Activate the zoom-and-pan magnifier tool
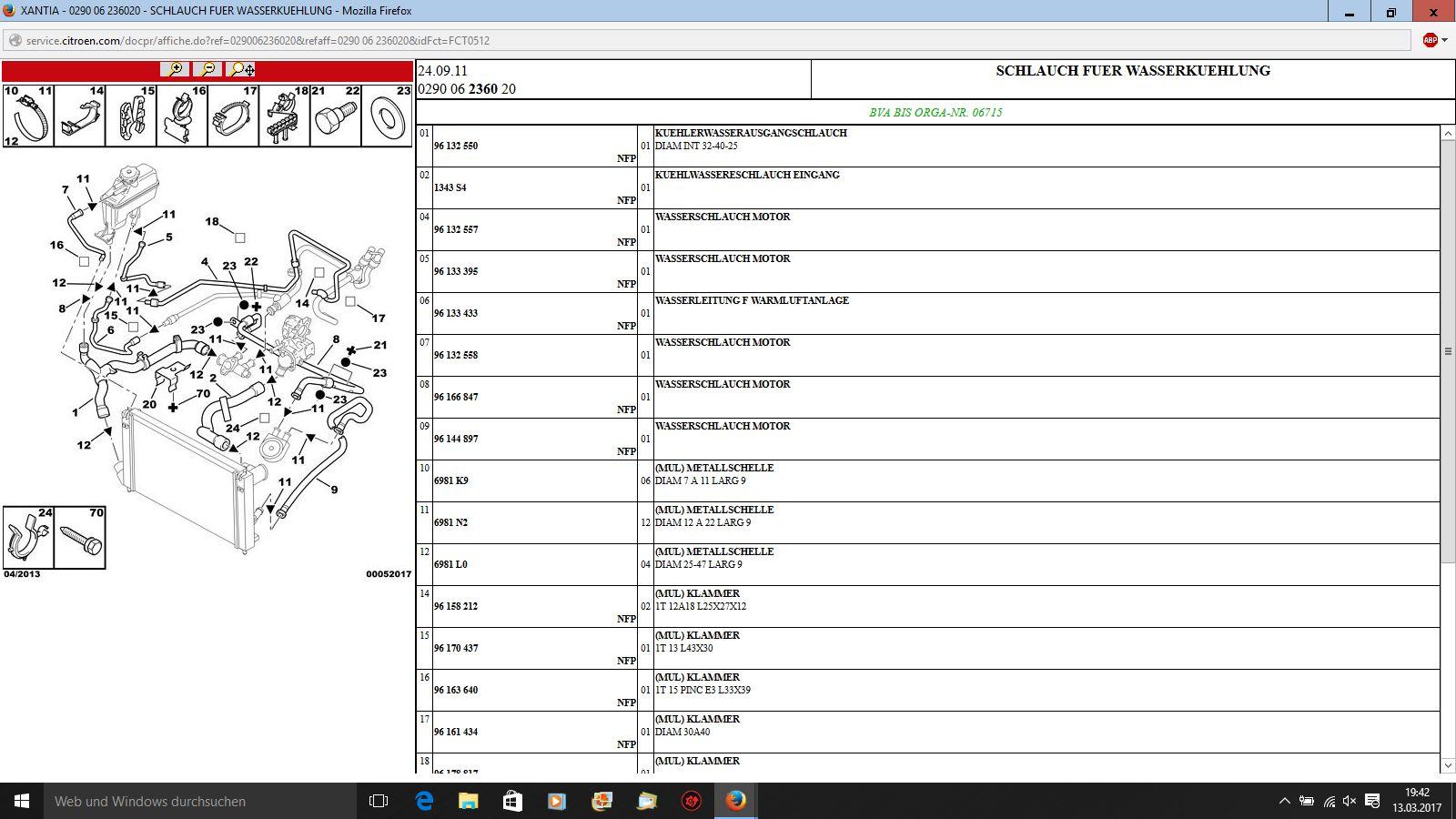 tap(241, 69)
